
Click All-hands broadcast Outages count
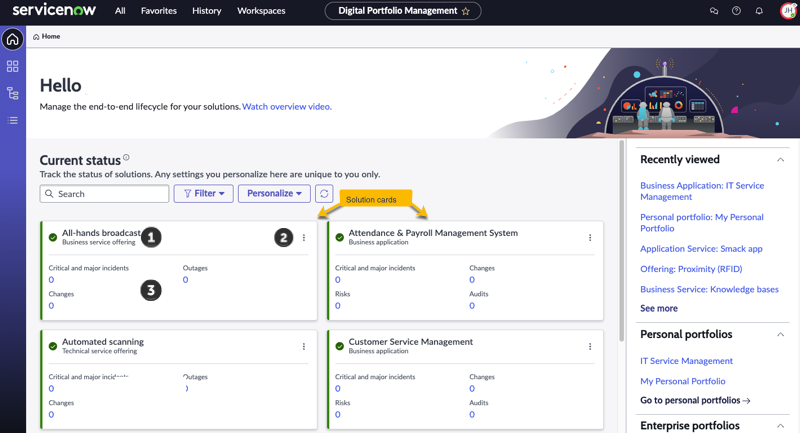coord(185,280)
